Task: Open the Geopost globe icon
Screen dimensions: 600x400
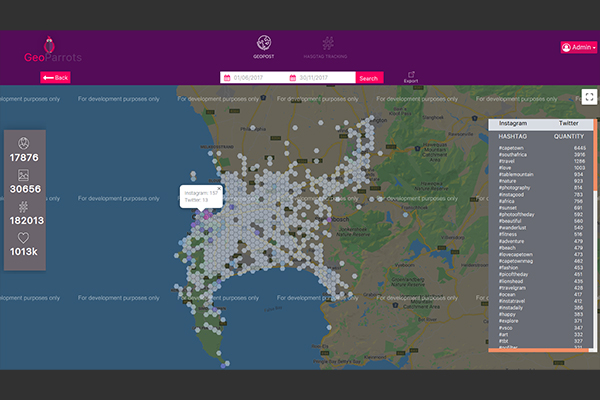Action: click(x=264, y=42)
